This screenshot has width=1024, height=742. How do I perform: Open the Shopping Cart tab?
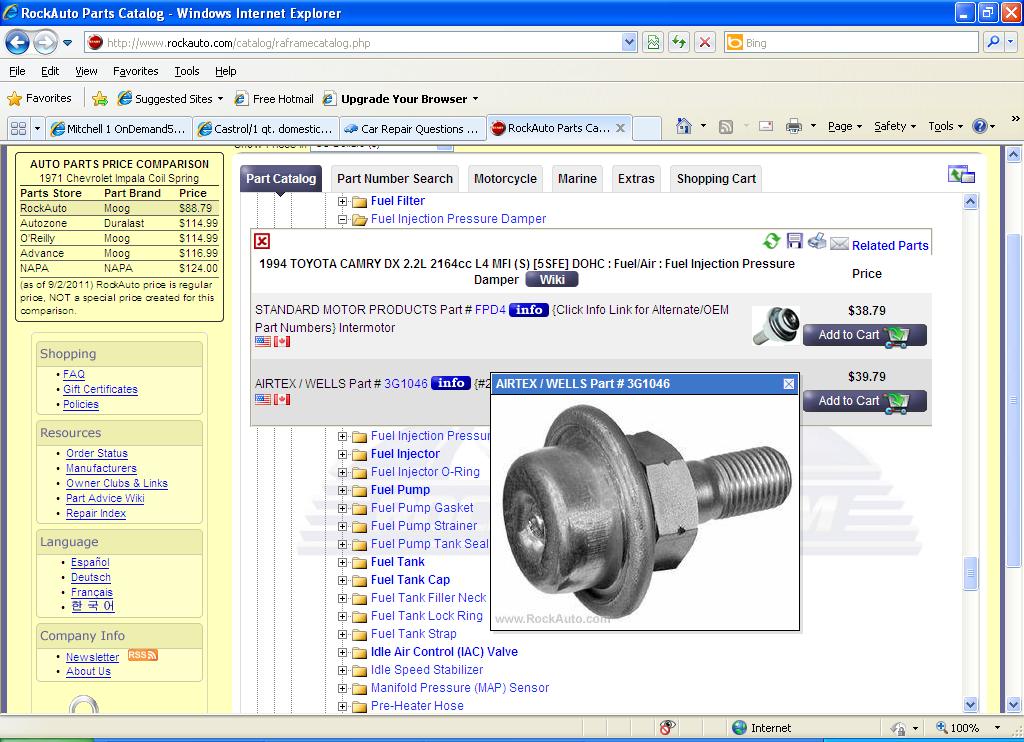pyautogui.click(x=716, y=179)
